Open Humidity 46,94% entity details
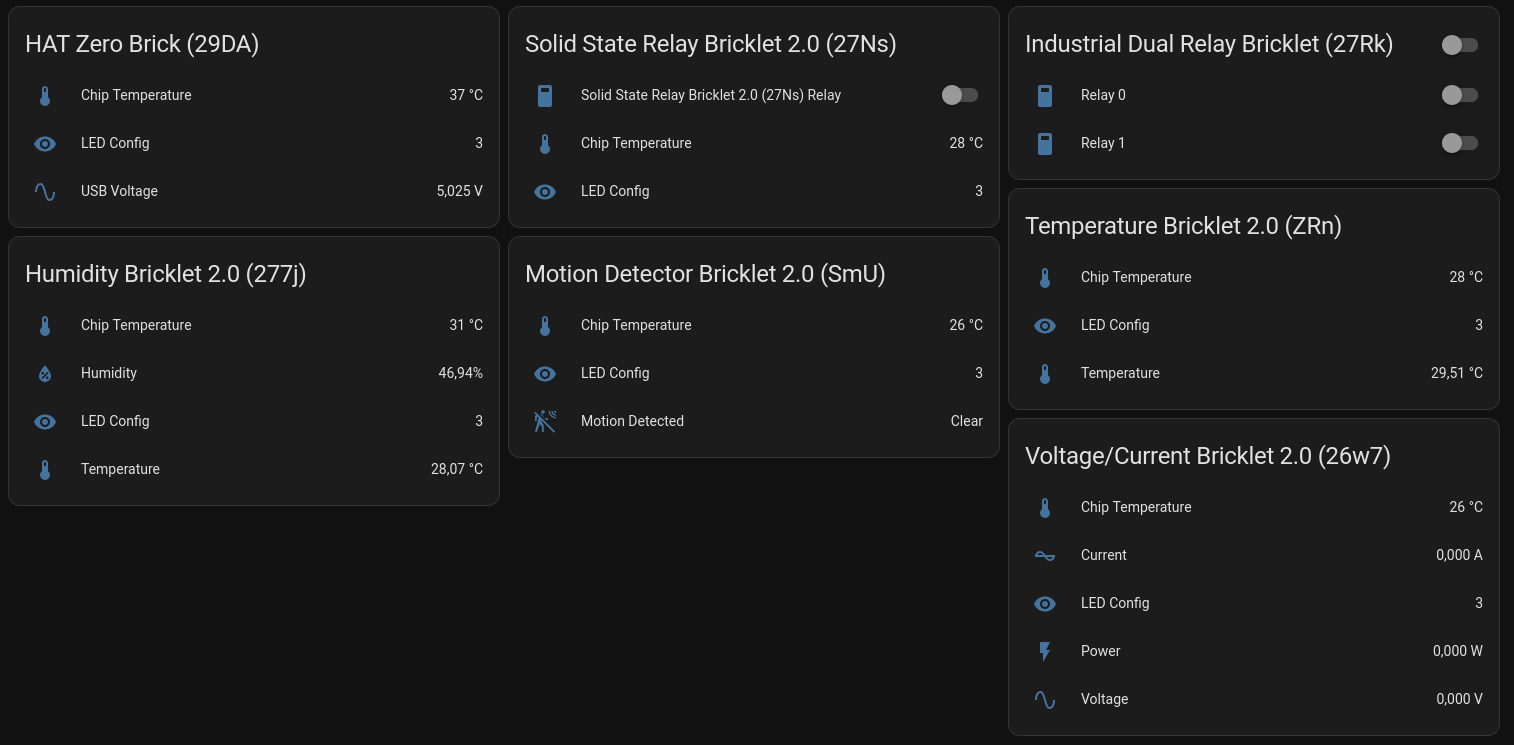 point(460,373)
